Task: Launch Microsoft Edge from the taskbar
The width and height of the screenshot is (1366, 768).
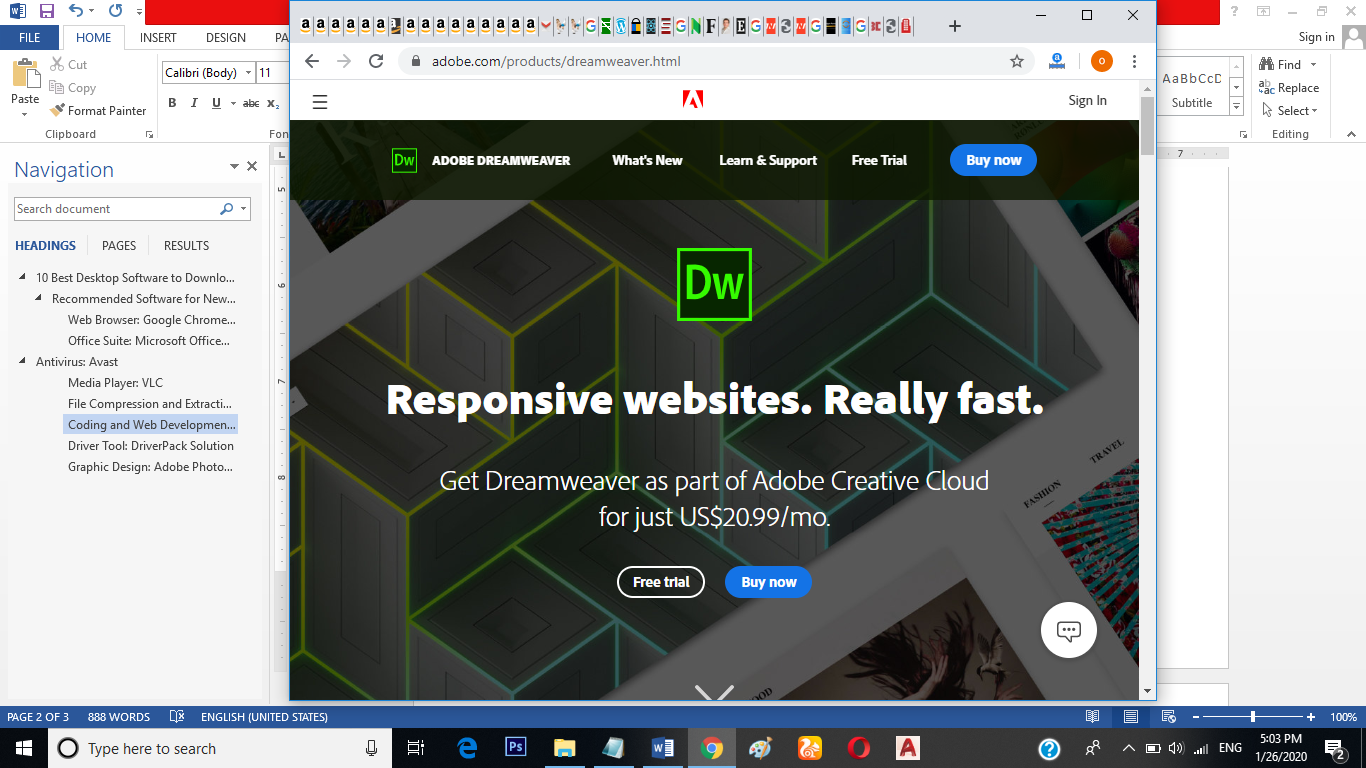Action: click(x=467, y=748)
